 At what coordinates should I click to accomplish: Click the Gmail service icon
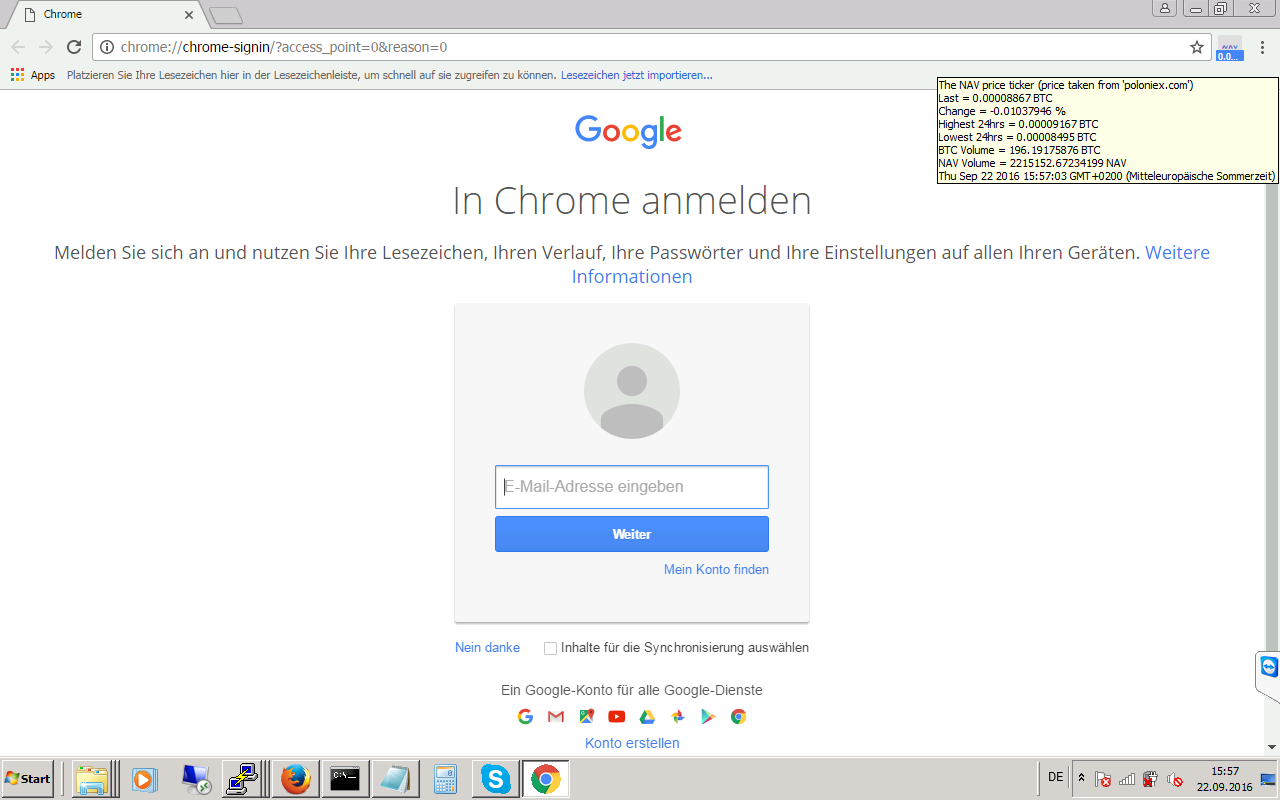click(556, 716)
